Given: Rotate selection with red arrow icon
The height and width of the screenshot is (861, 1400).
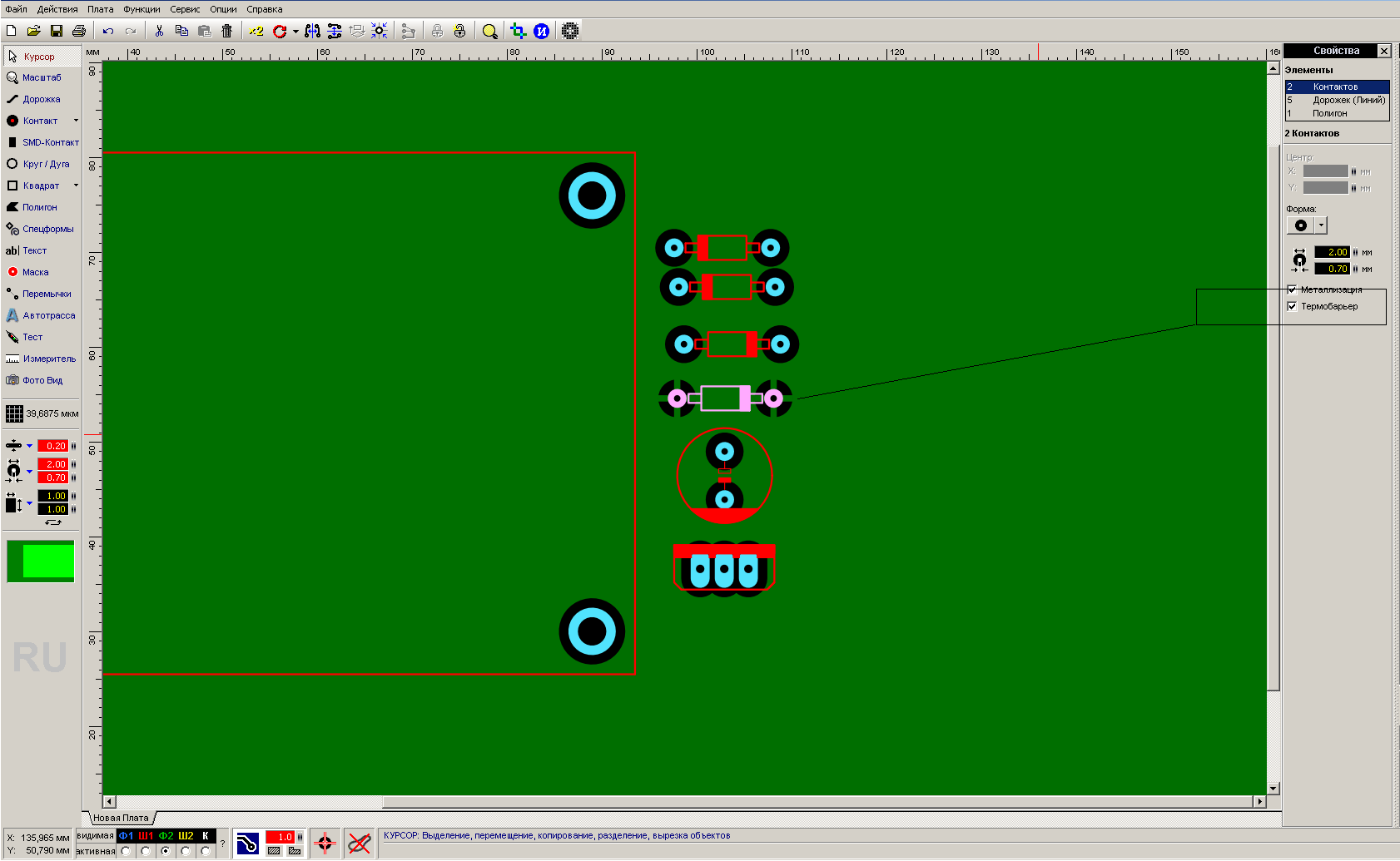Looking at the screenshot, I should [x=280, y=31].
